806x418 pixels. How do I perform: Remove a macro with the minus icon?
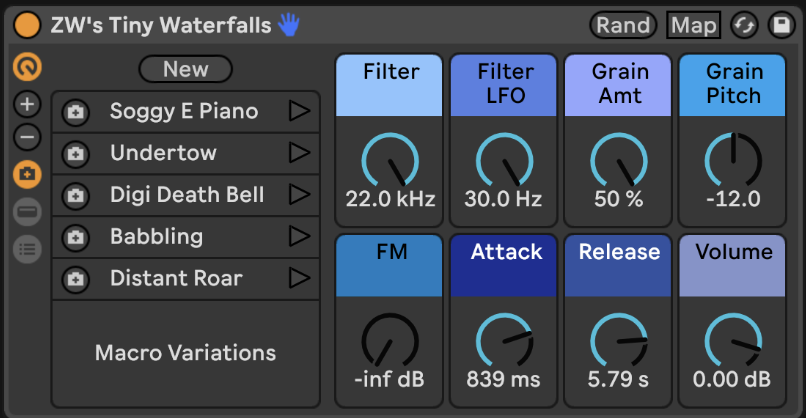point(27,138)
